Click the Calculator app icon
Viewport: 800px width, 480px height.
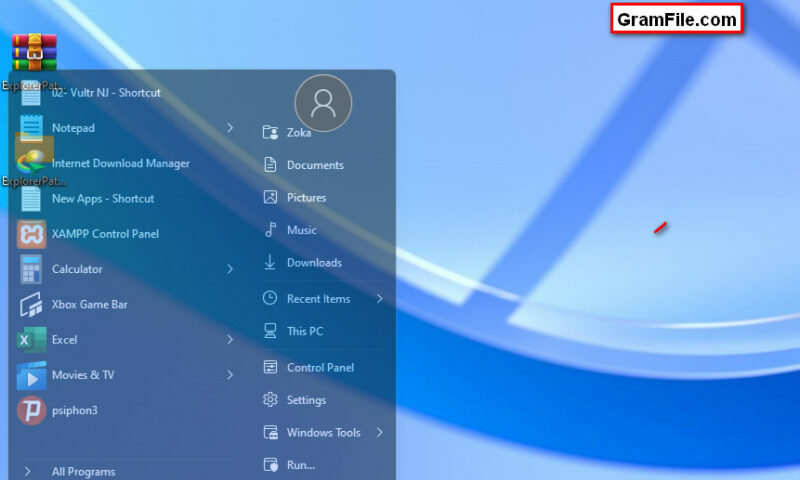coord(31,269)
